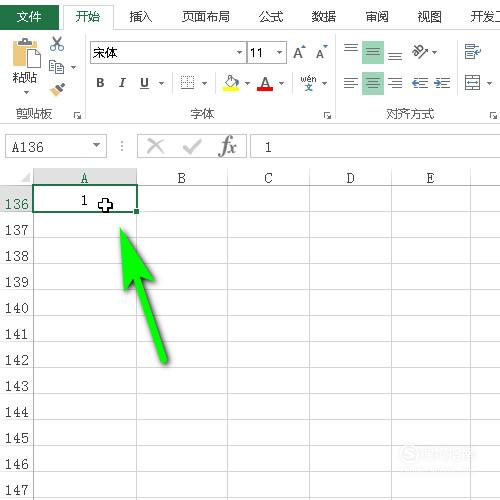500x500 pixels.
Task: Cancel formula entry X button
Action: 155,146
